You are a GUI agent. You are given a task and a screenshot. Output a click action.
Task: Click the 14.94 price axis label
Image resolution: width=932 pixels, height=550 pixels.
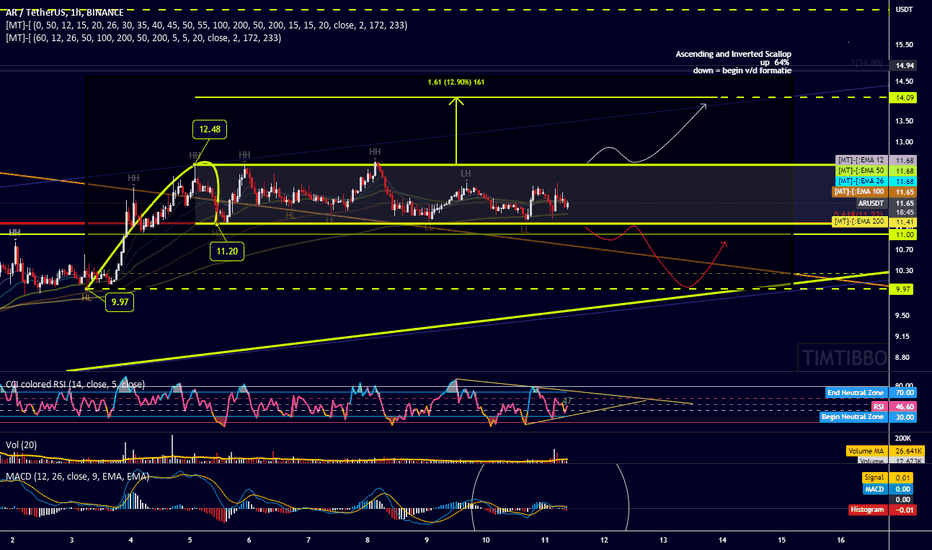[x=905, y=65]
